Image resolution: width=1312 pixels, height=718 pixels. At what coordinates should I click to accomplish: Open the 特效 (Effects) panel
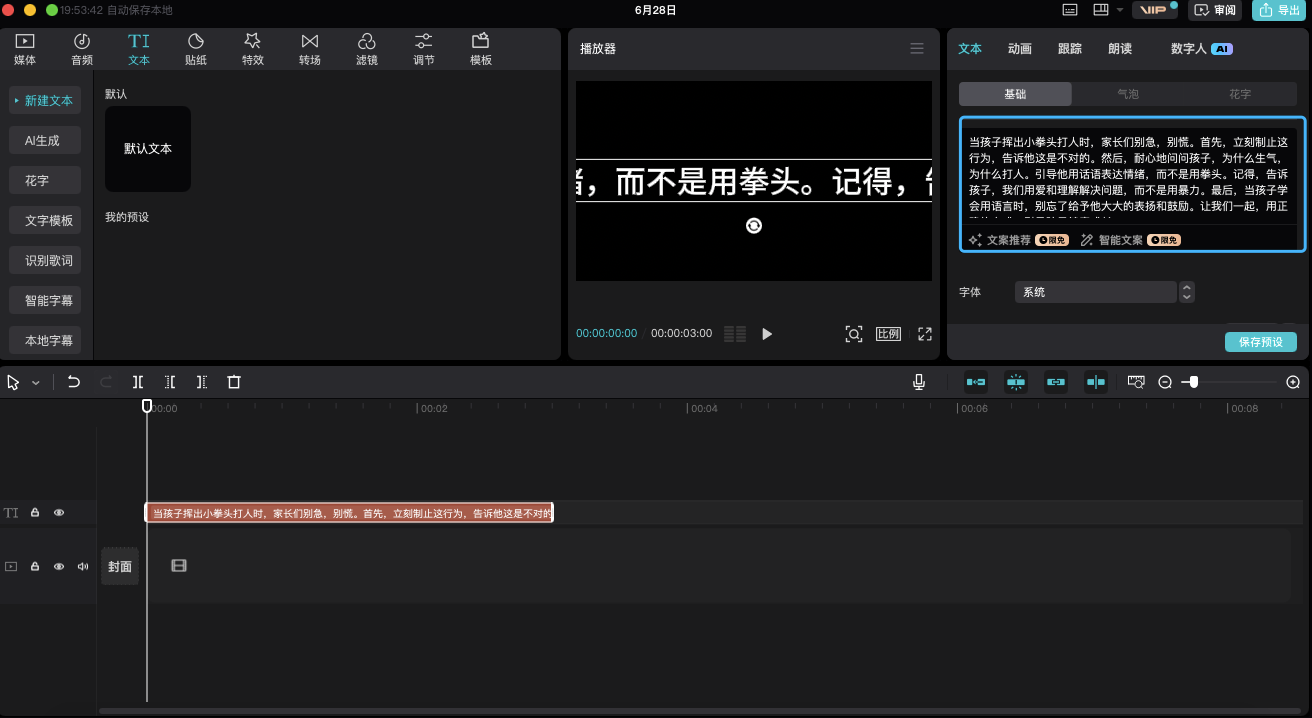pyautogui.click(x=252, y=48)
